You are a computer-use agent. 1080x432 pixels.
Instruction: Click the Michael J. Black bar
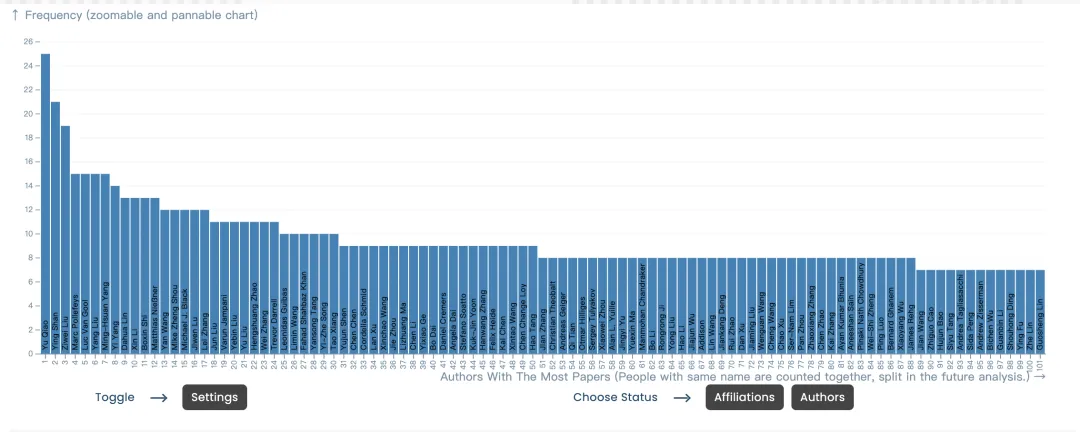coord(185,282)
